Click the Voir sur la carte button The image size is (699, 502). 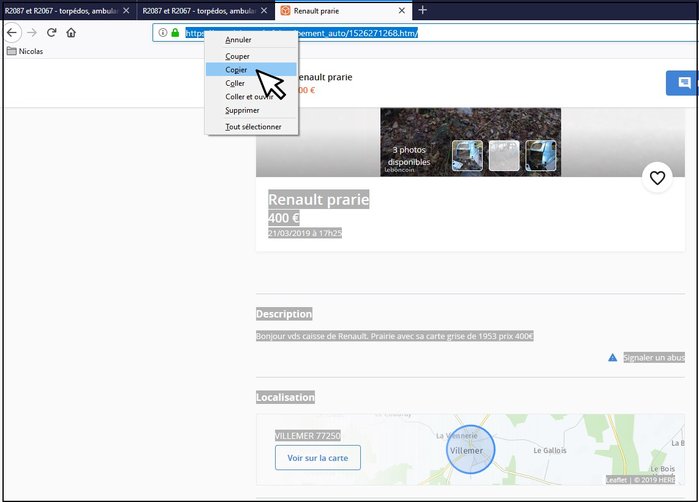pos(318,458)
